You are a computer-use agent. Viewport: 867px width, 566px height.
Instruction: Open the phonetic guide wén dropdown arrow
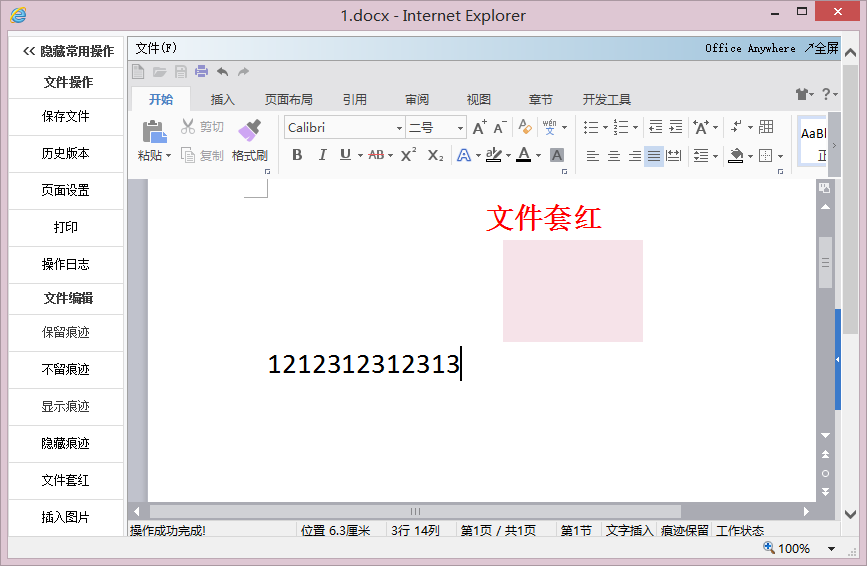point(565,128)
